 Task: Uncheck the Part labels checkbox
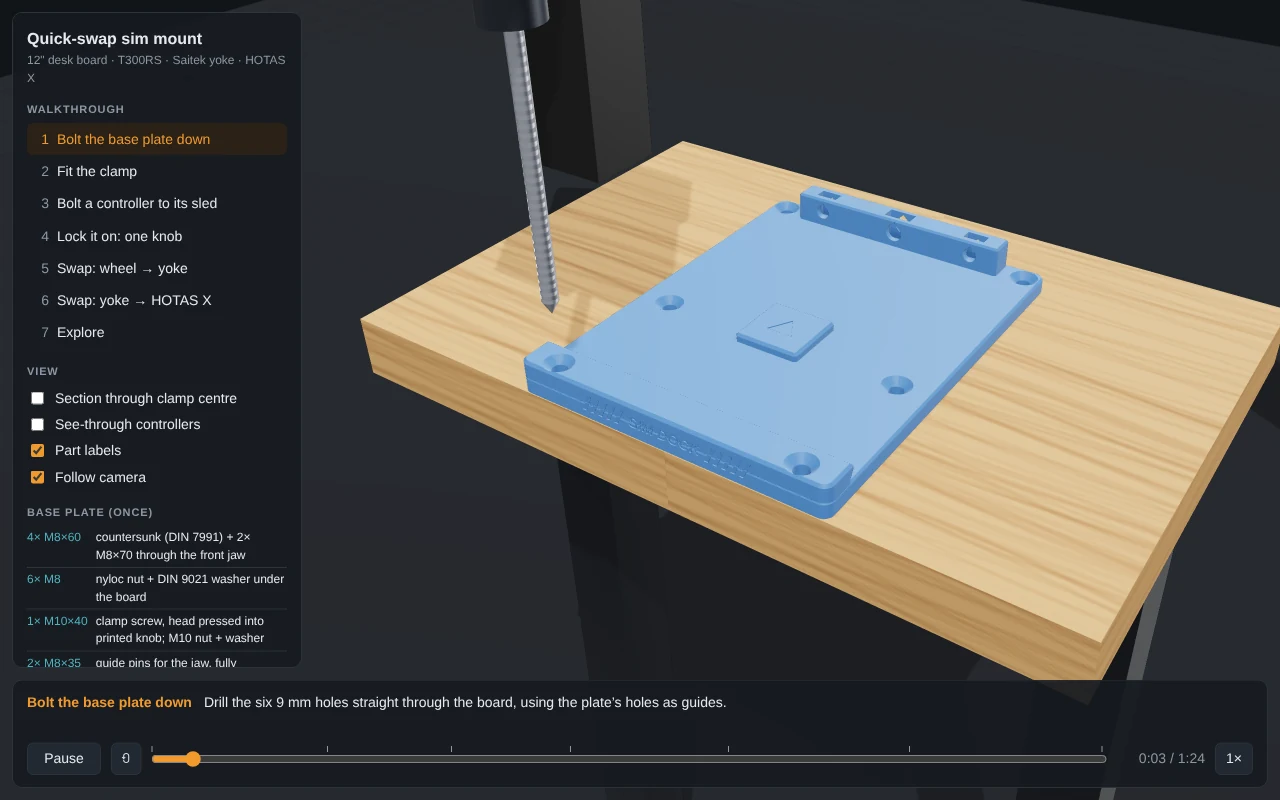click(x=38, y=450)
